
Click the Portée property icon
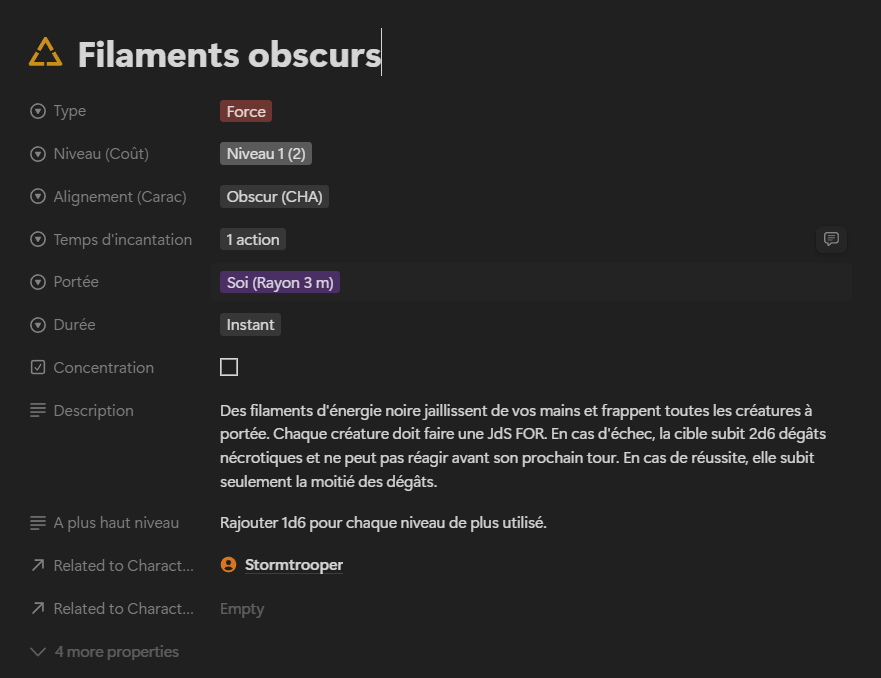38,282
